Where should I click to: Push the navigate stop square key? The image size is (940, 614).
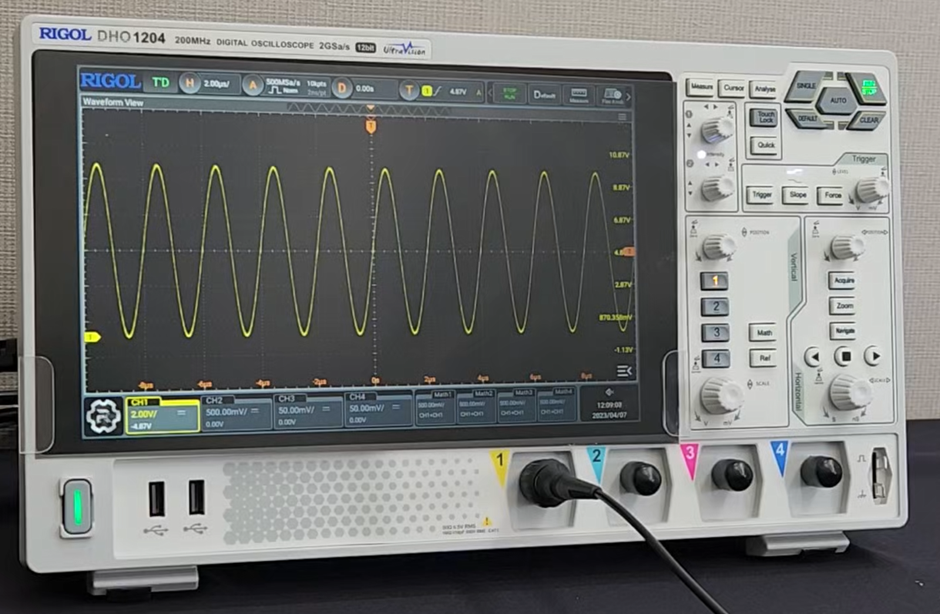pos(844,356)
